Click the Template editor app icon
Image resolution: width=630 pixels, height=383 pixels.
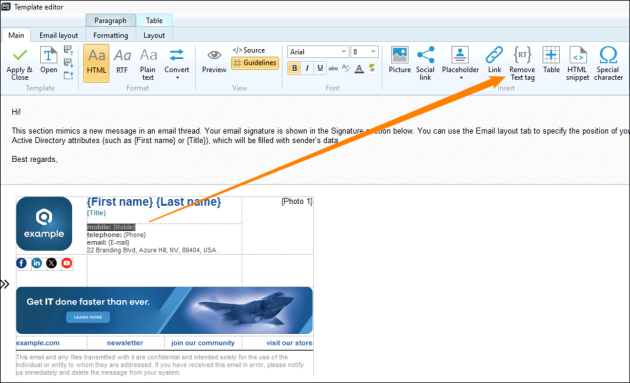[x=6, y=6]
